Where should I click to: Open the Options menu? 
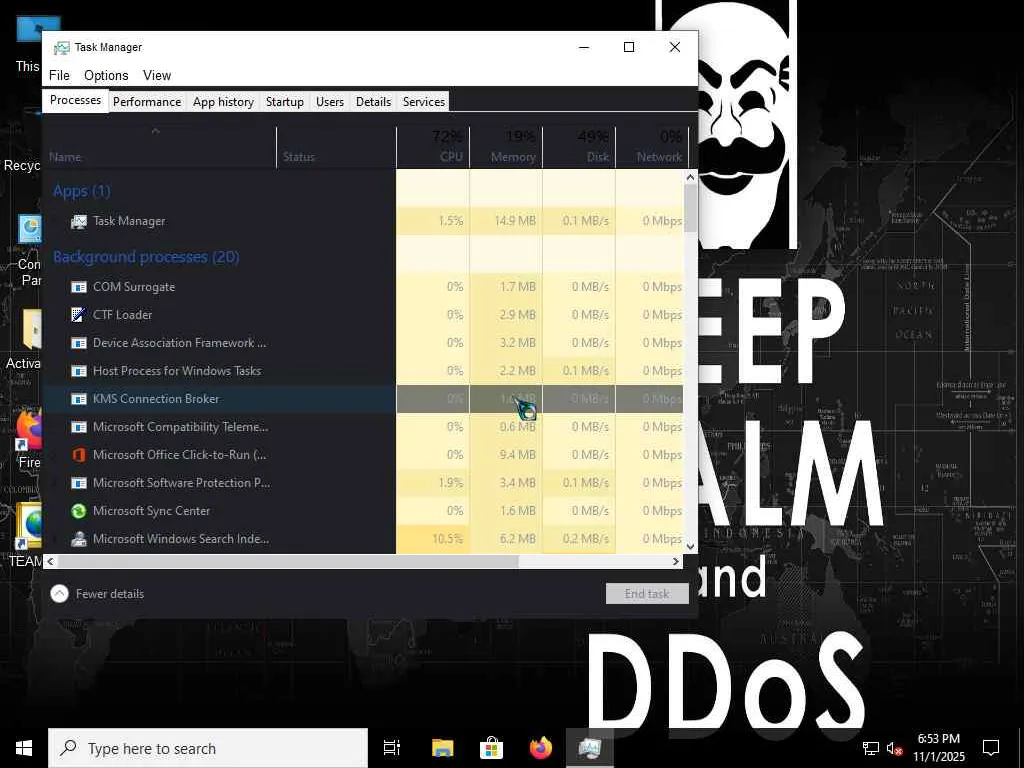106,76
